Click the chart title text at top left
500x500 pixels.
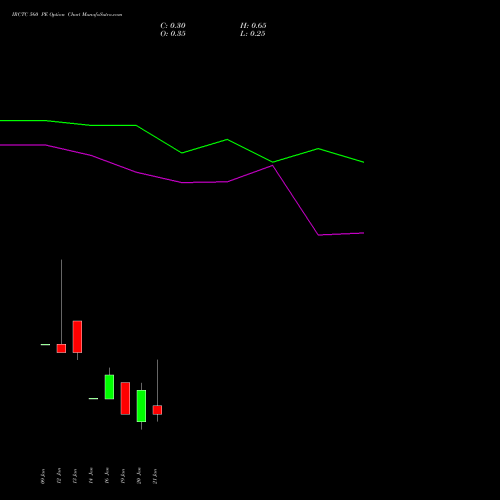[x=67, y=15]
